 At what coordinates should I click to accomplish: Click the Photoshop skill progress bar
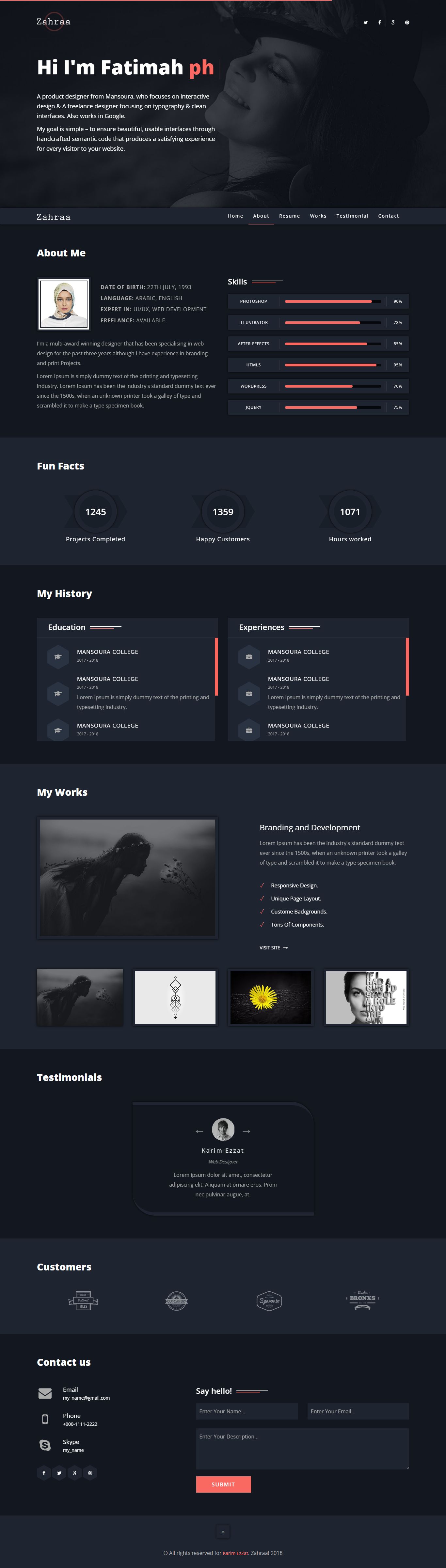tap(333, 301)
